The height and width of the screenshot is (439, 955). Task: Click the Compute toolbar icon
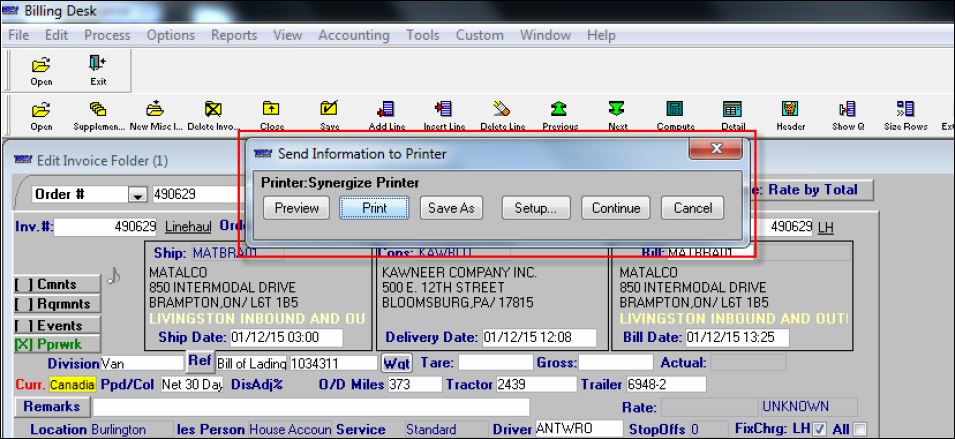pos(675,114)
